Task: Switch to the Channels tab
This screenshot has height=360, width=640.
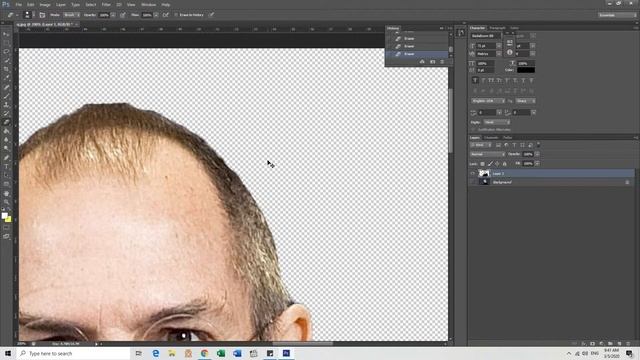Action: (x=491, y=138)
